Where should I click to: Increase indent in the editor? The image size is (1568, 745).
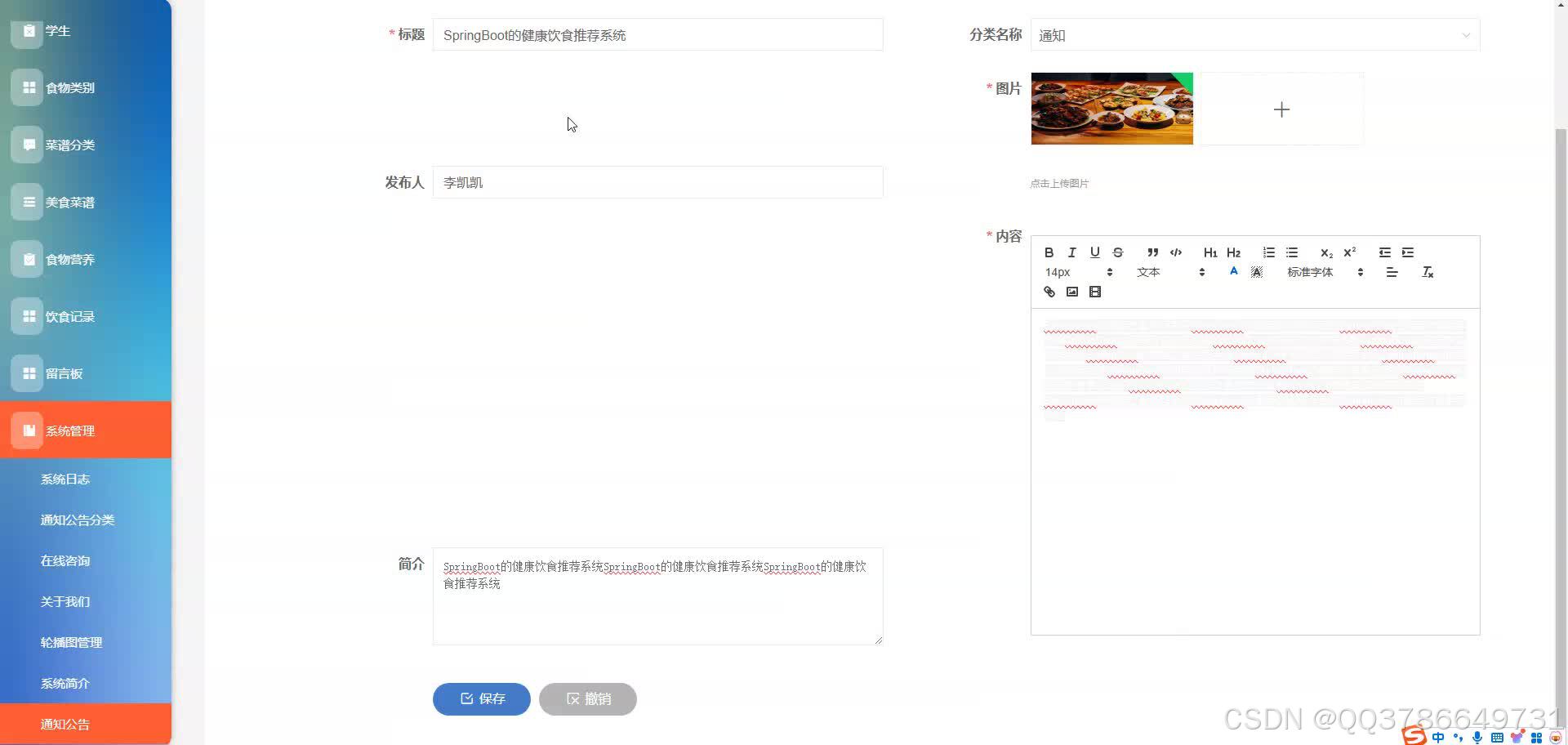click(x=1408, y=252)
